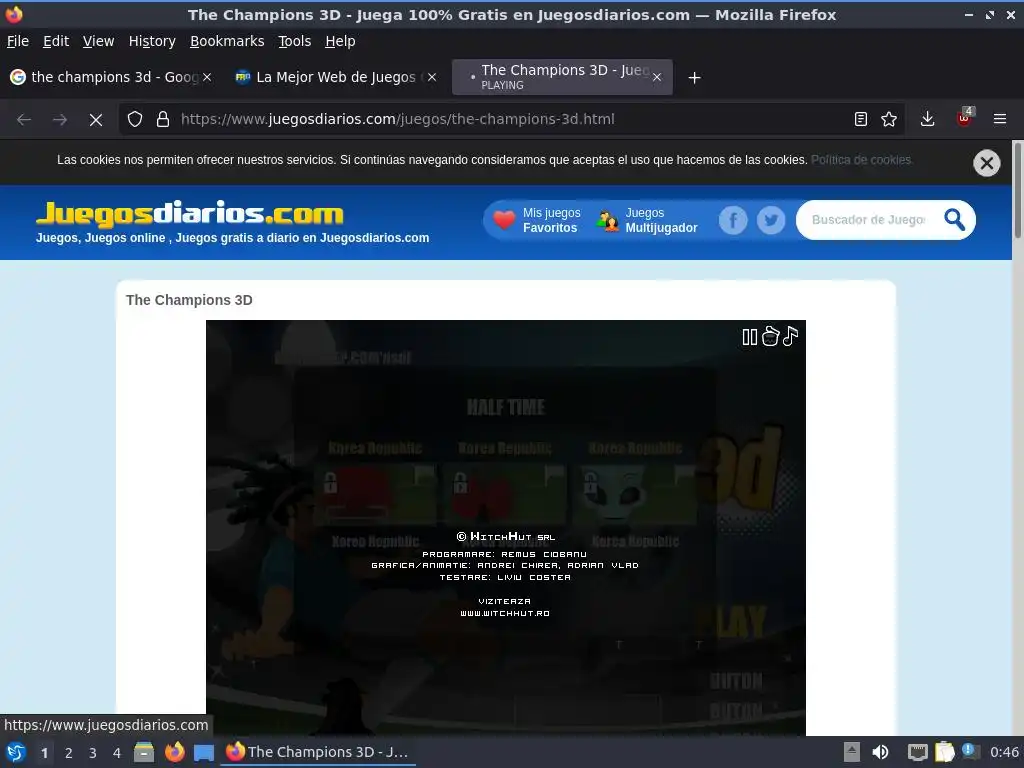1024x768 pixels.
Task: Close The Champions 3D tab
Action: (657, 77)
